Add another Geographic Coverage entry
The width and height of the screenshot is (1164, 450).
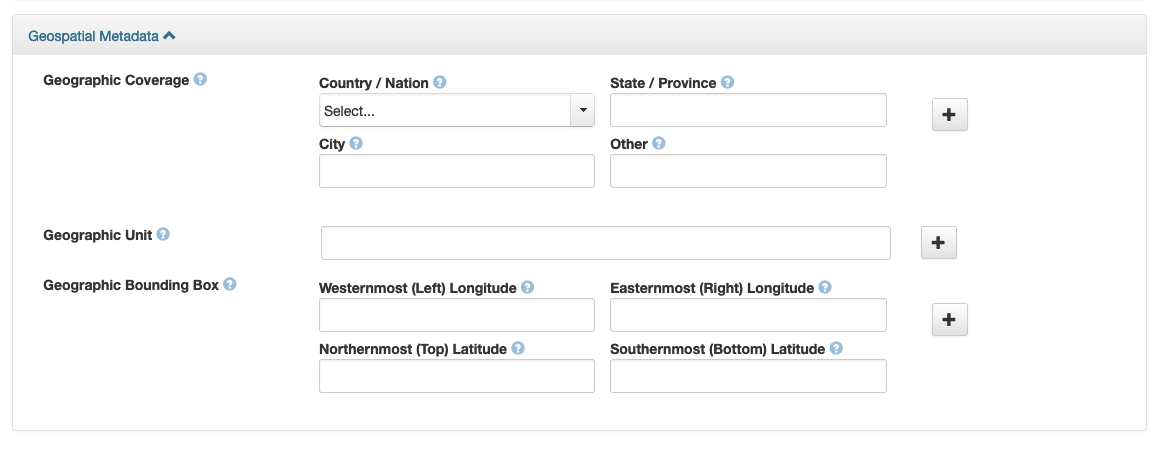[x=949, y=115]
